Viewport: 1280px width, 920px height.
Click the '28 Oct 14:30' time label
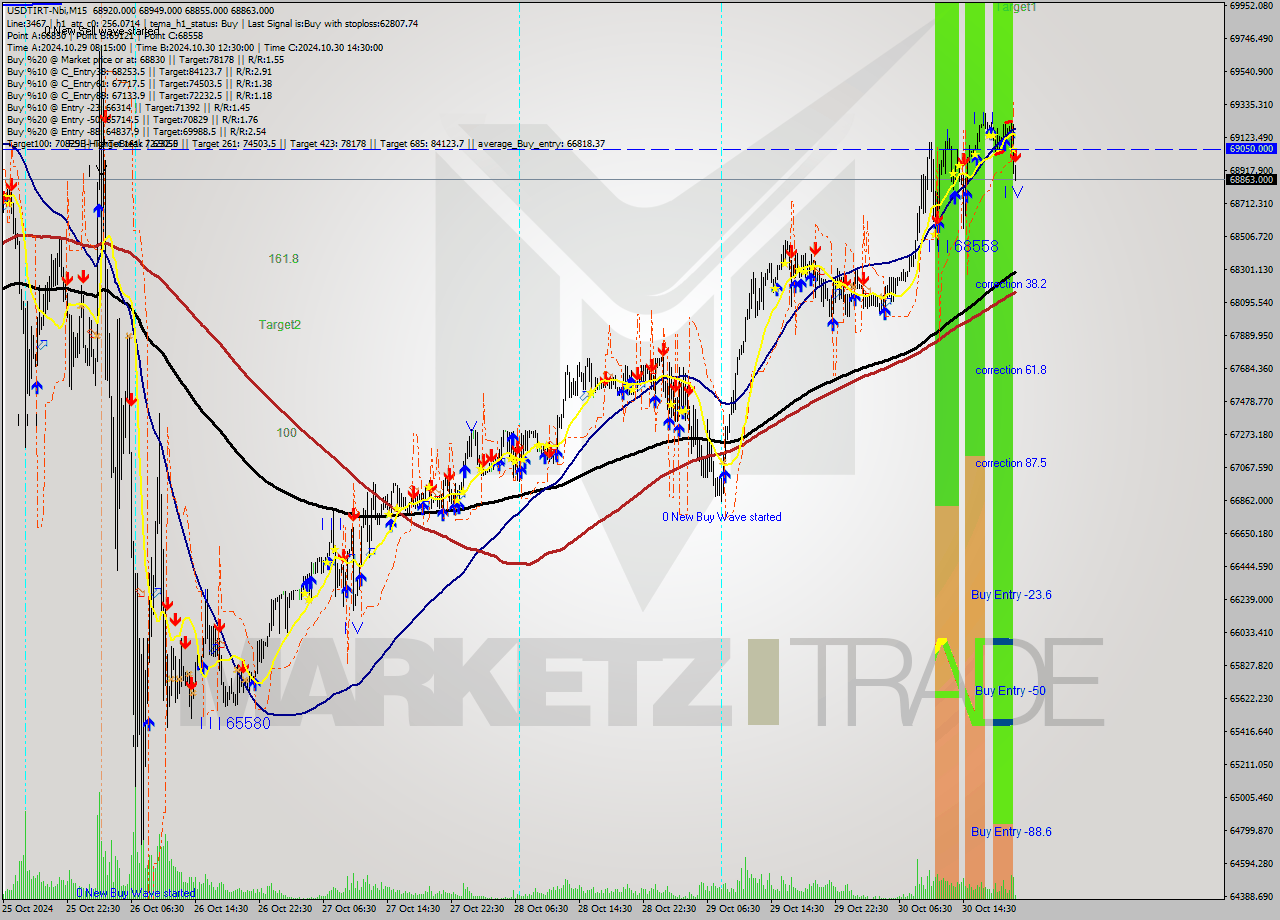click(605, 909)
